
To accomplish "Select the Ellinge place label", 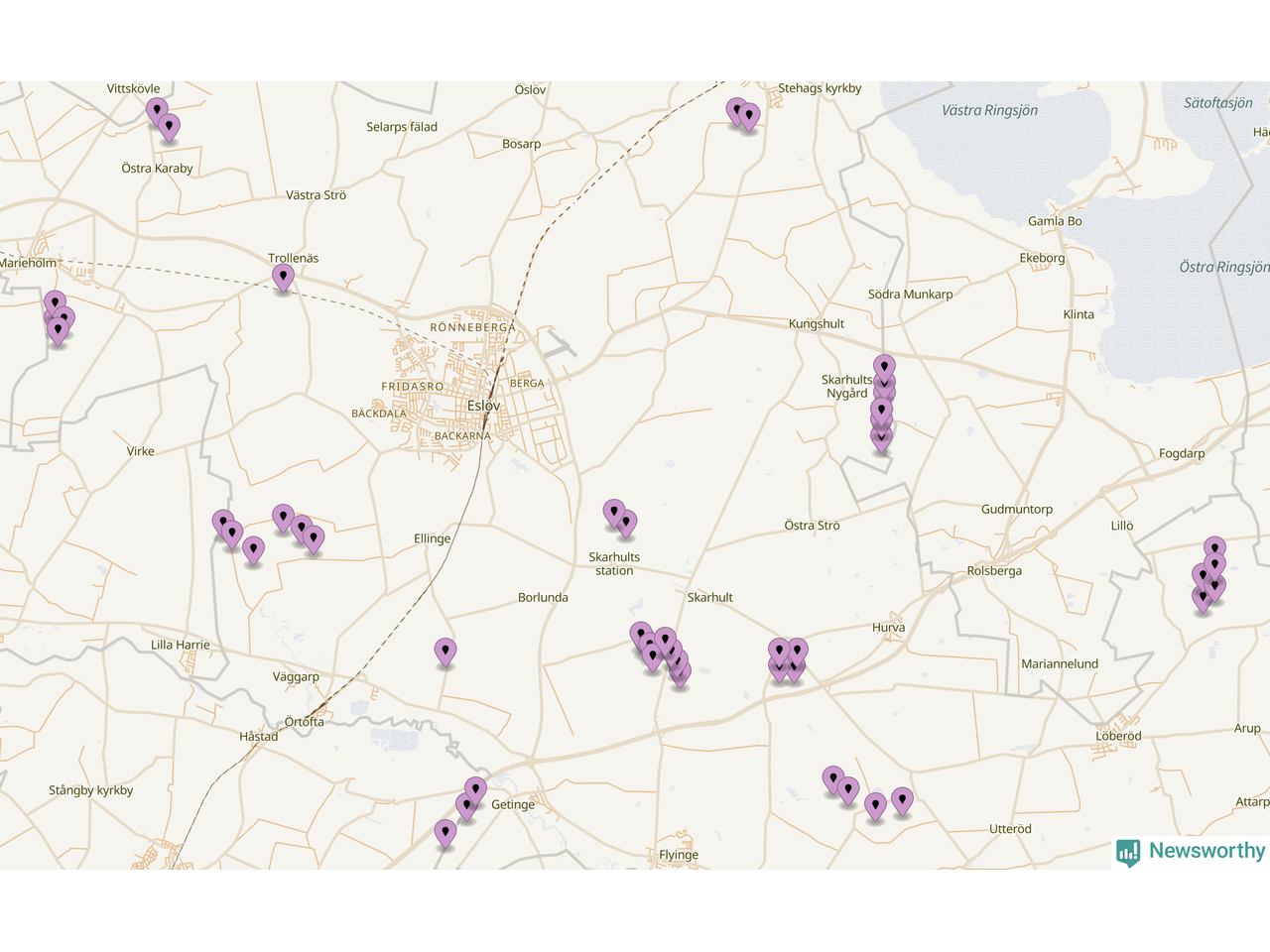I will pos(432,538).
